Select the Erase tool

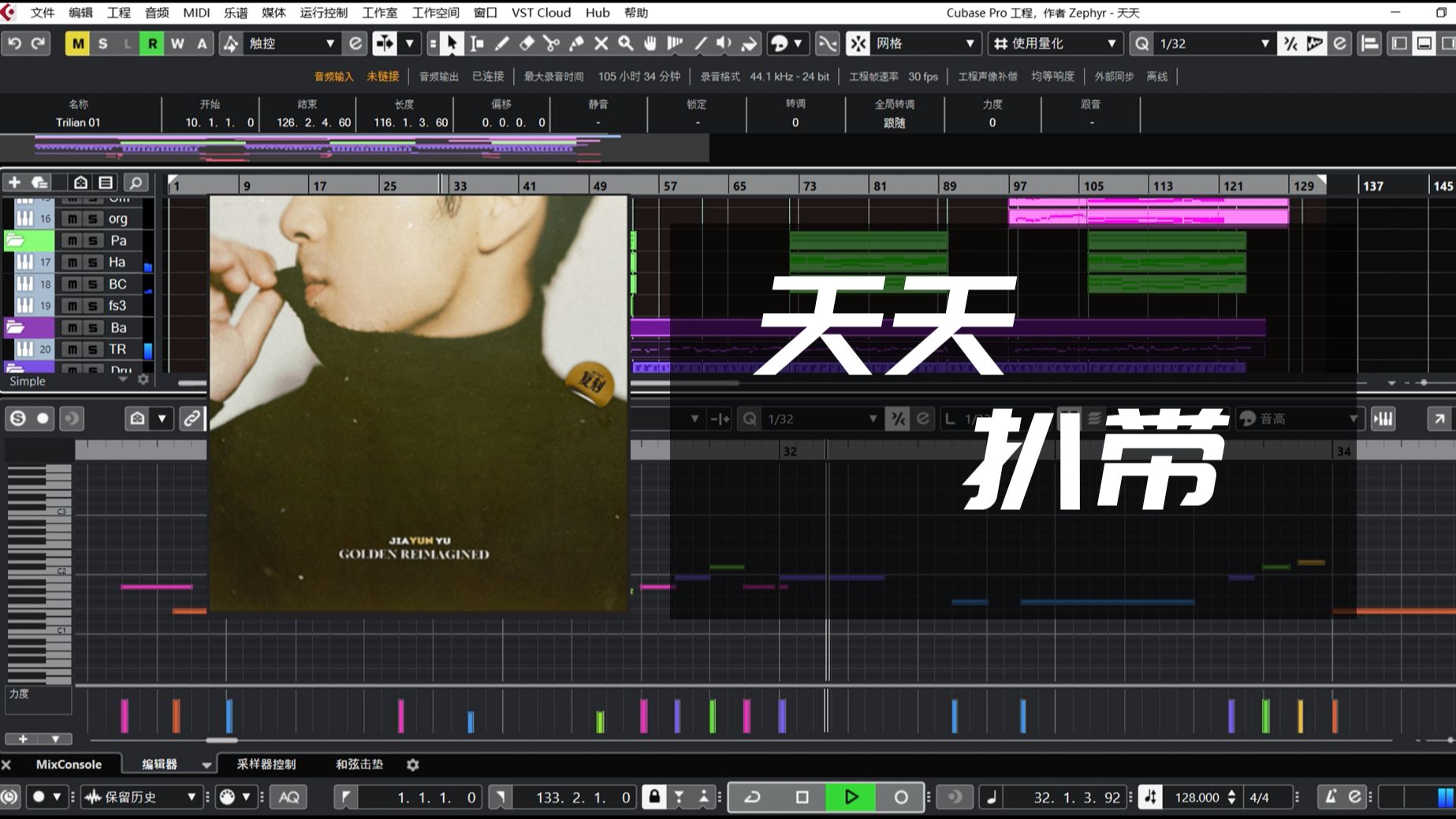527,43
